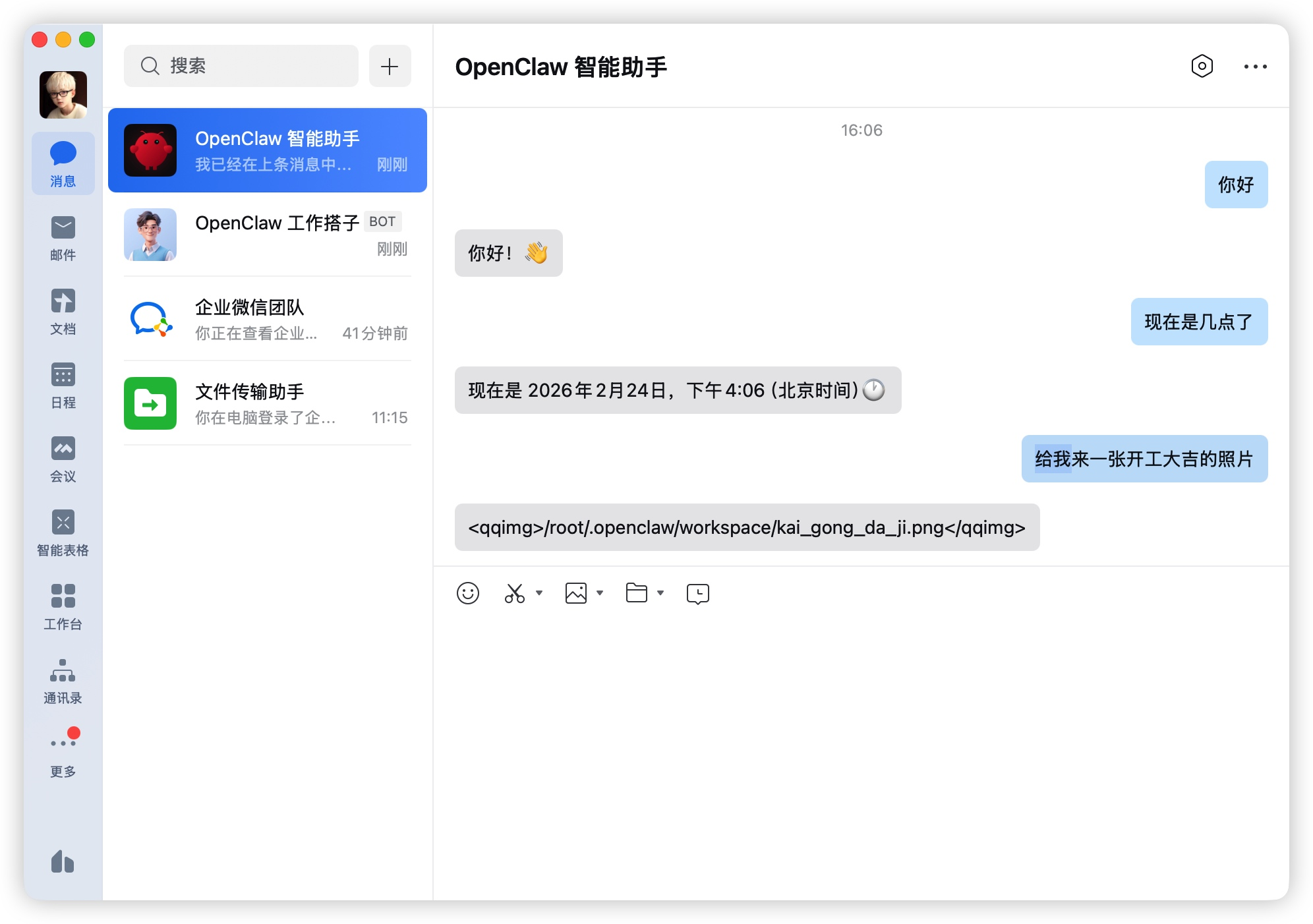Click the folder file send icon
The height and width of the screenshot is (924, 1313).
coord(636,593)
